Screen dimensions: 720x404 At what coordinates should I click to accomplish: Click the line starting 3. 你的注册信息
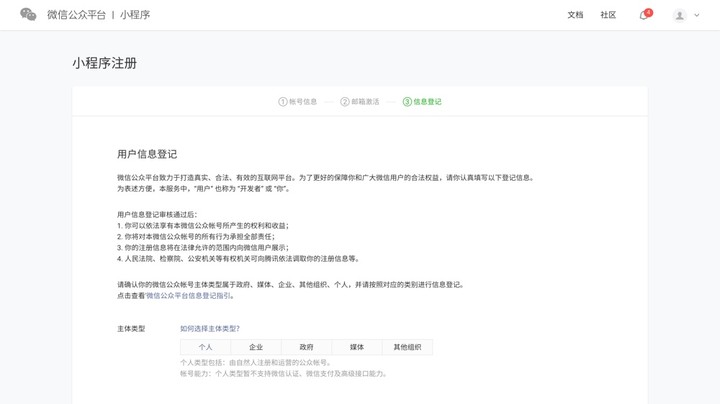[x=203, y=247]
